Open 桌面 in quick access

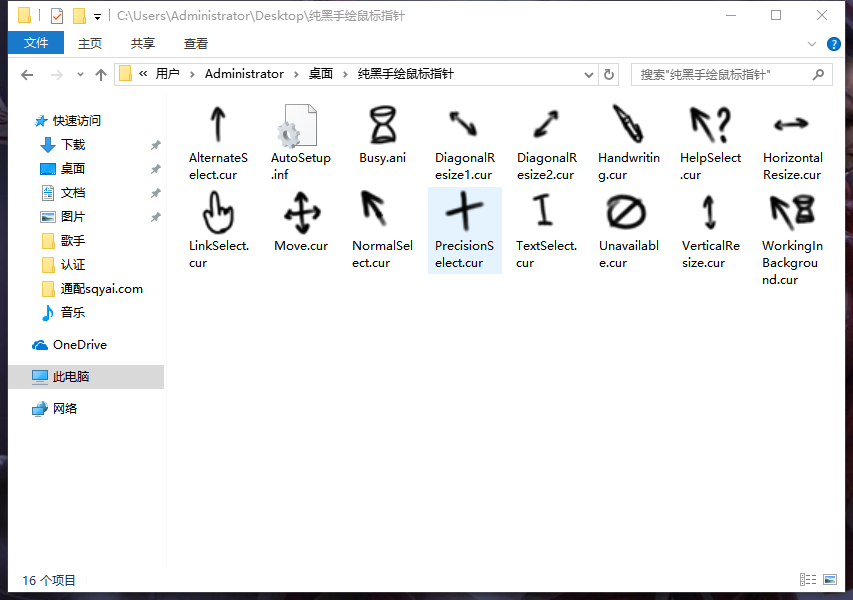(73, 169)
